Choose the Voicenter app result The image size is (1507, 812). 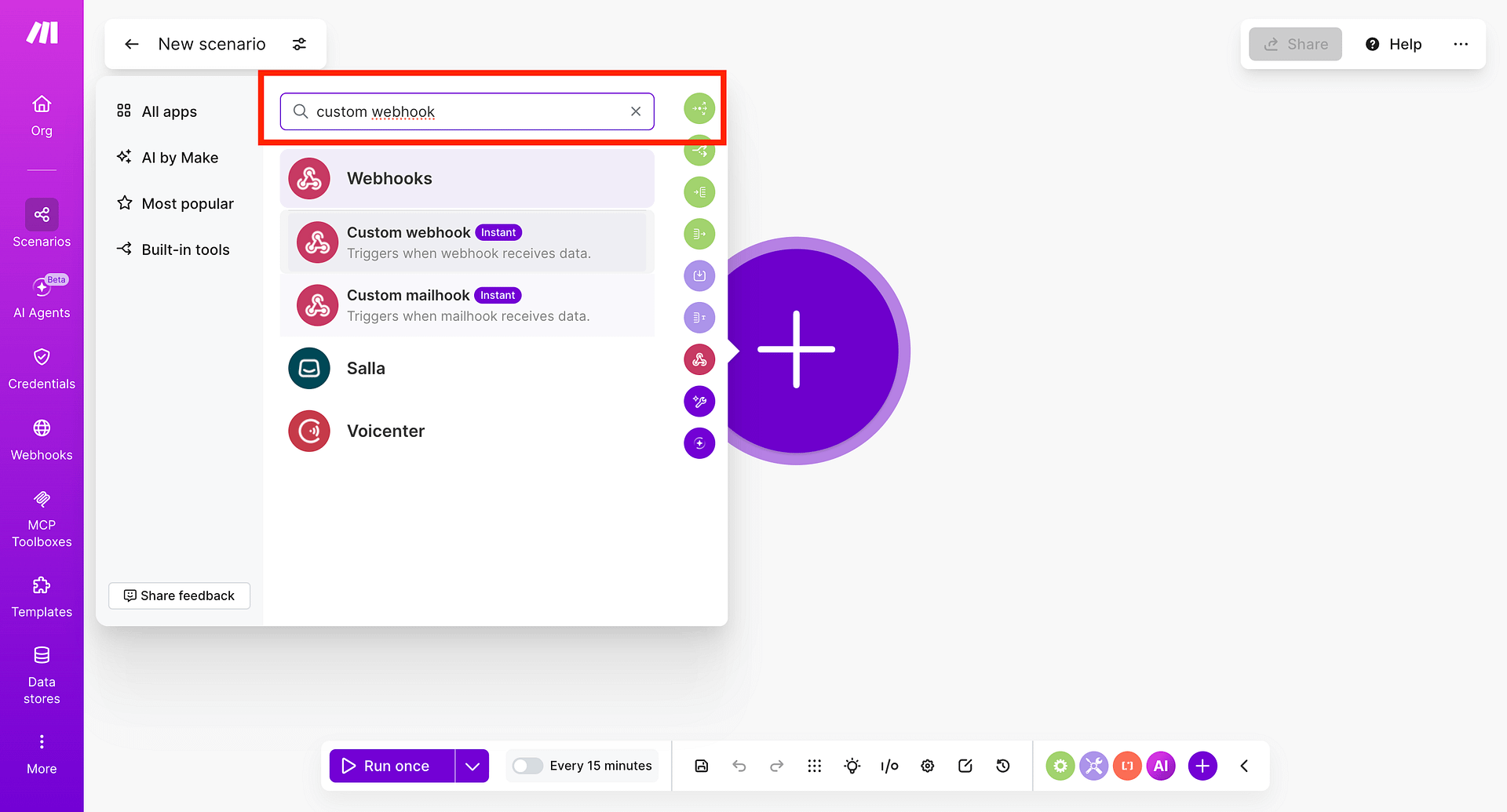tap(467, 431)
